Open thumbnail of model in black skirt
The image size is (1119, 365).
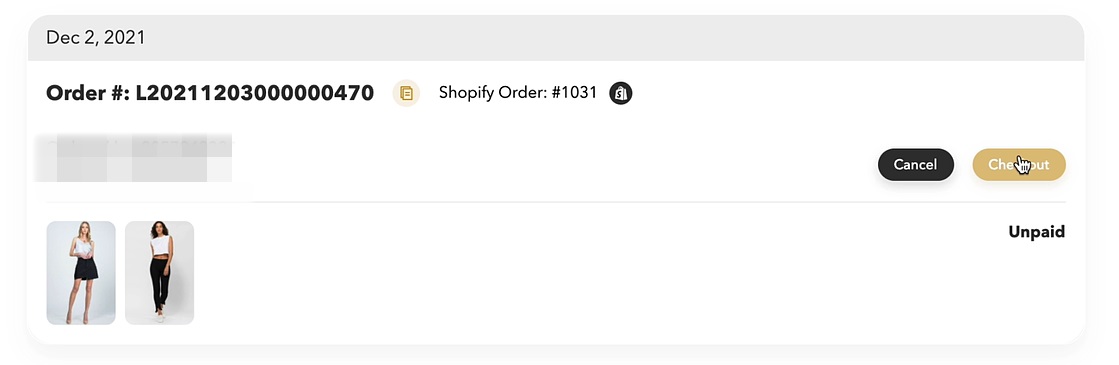[x=81, y=273]
